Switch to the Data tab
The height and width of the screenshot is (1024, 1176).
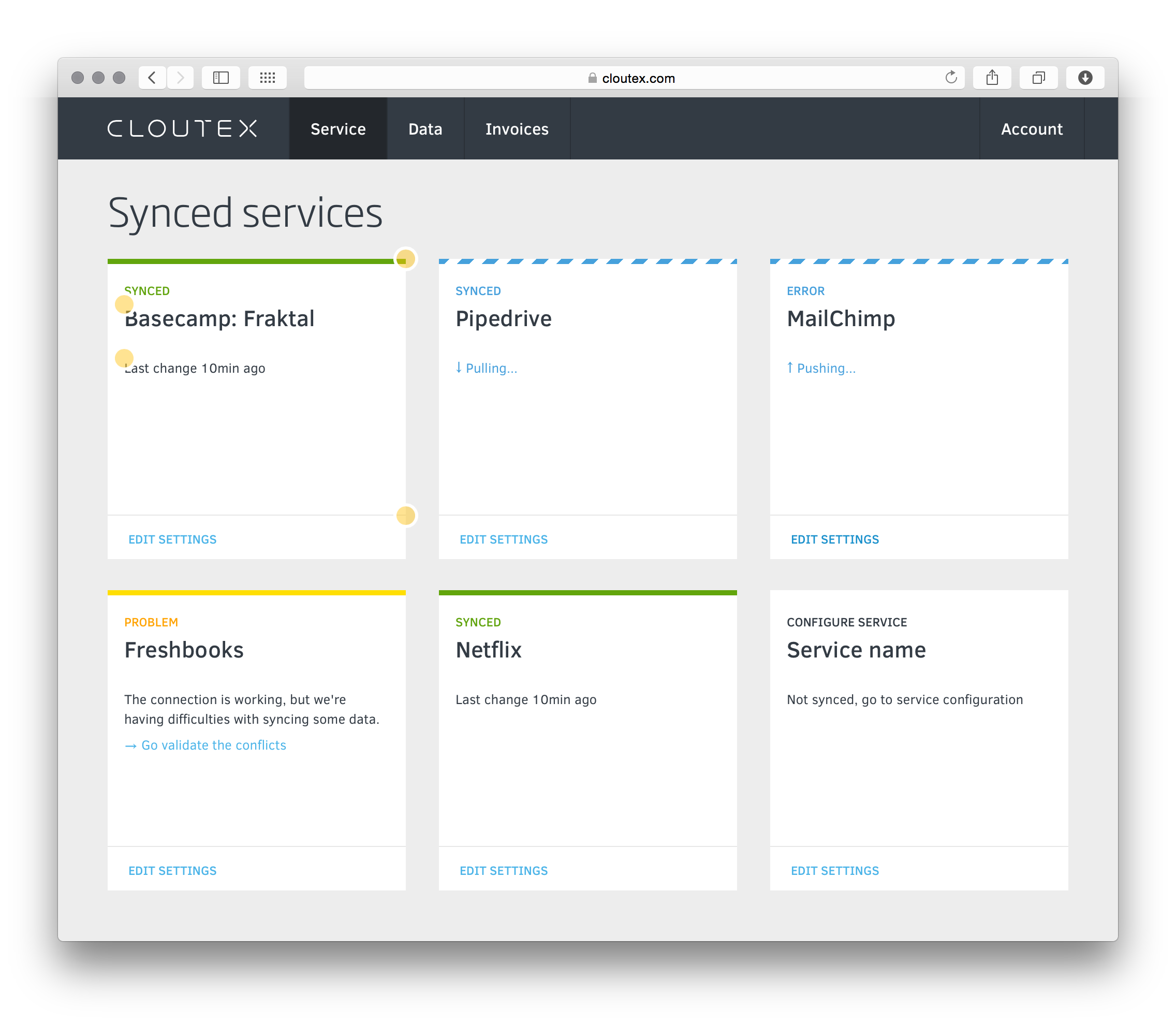[425, 129]
